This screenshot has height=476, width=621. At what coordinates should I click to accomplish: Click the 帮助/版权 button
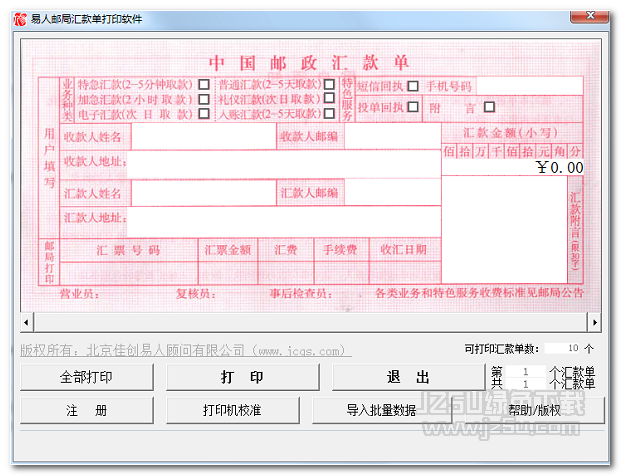click(535, 410)
